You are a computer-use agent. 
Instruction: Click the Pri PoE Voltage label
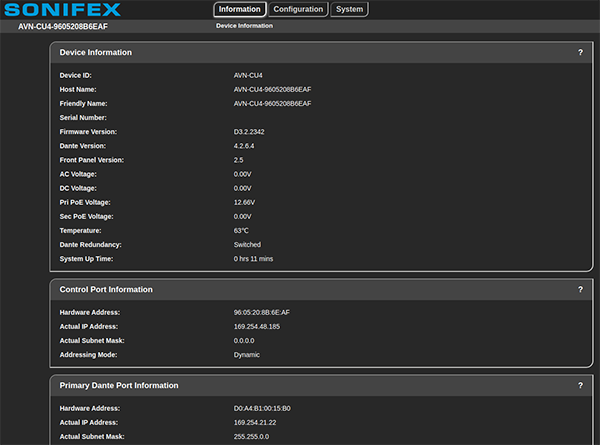click(85, 202)
